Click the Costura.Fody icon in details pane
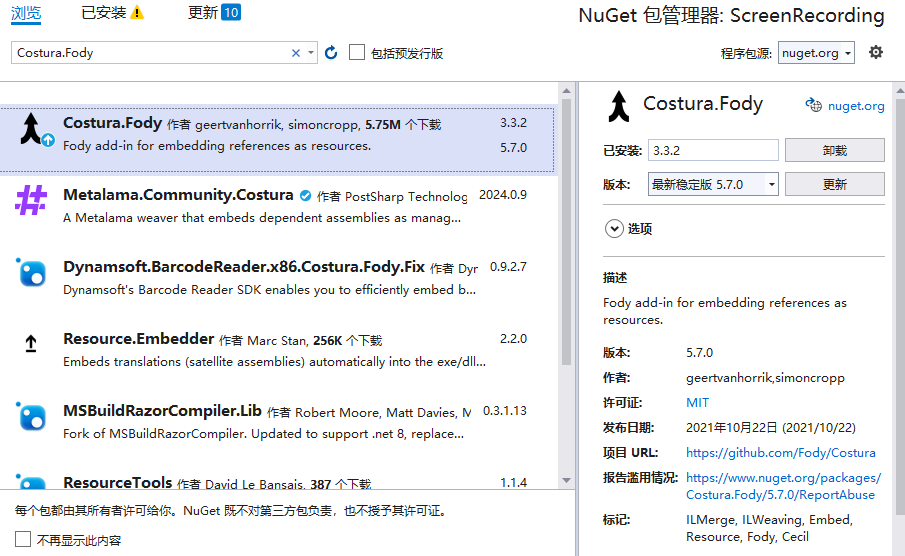The width and height of the screenshot is (905, 556). [619, 107]
